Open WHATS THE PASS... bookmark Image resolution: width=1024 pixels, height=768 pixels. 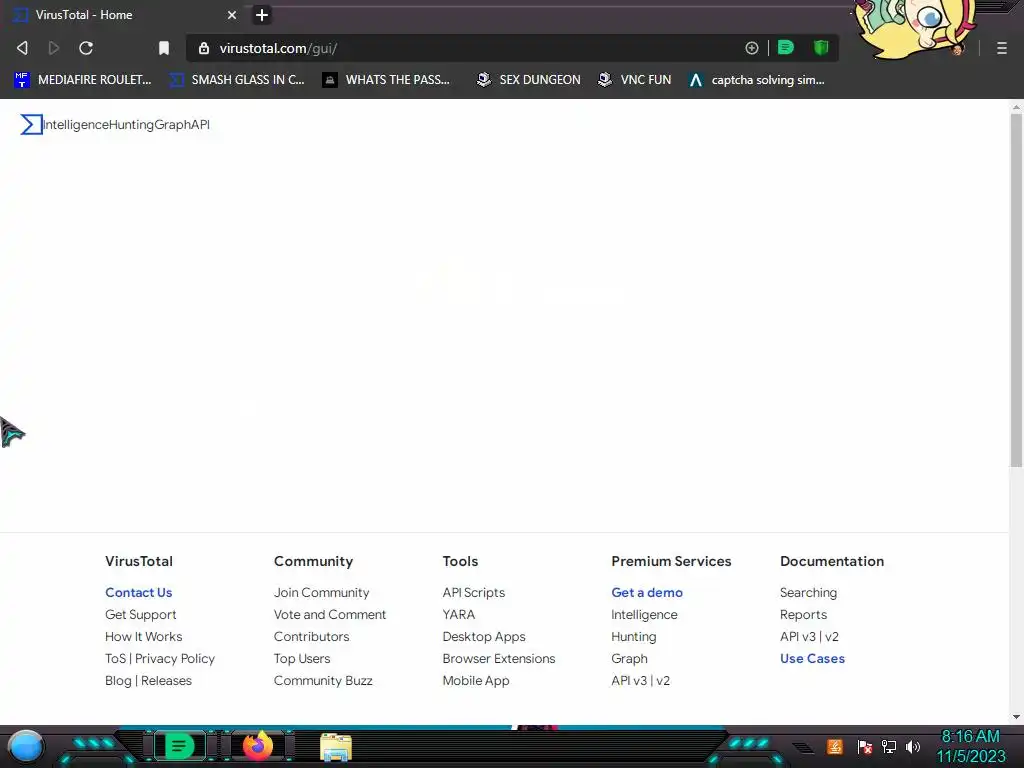386,80
